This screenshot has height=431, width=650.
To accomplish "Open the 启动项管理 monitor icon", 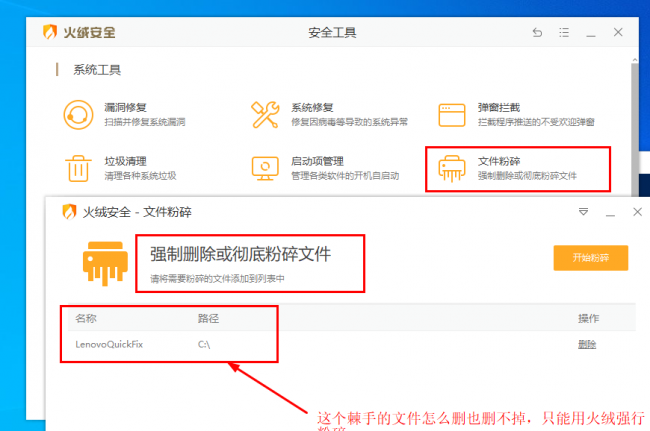I will click(x=265, y=168).
